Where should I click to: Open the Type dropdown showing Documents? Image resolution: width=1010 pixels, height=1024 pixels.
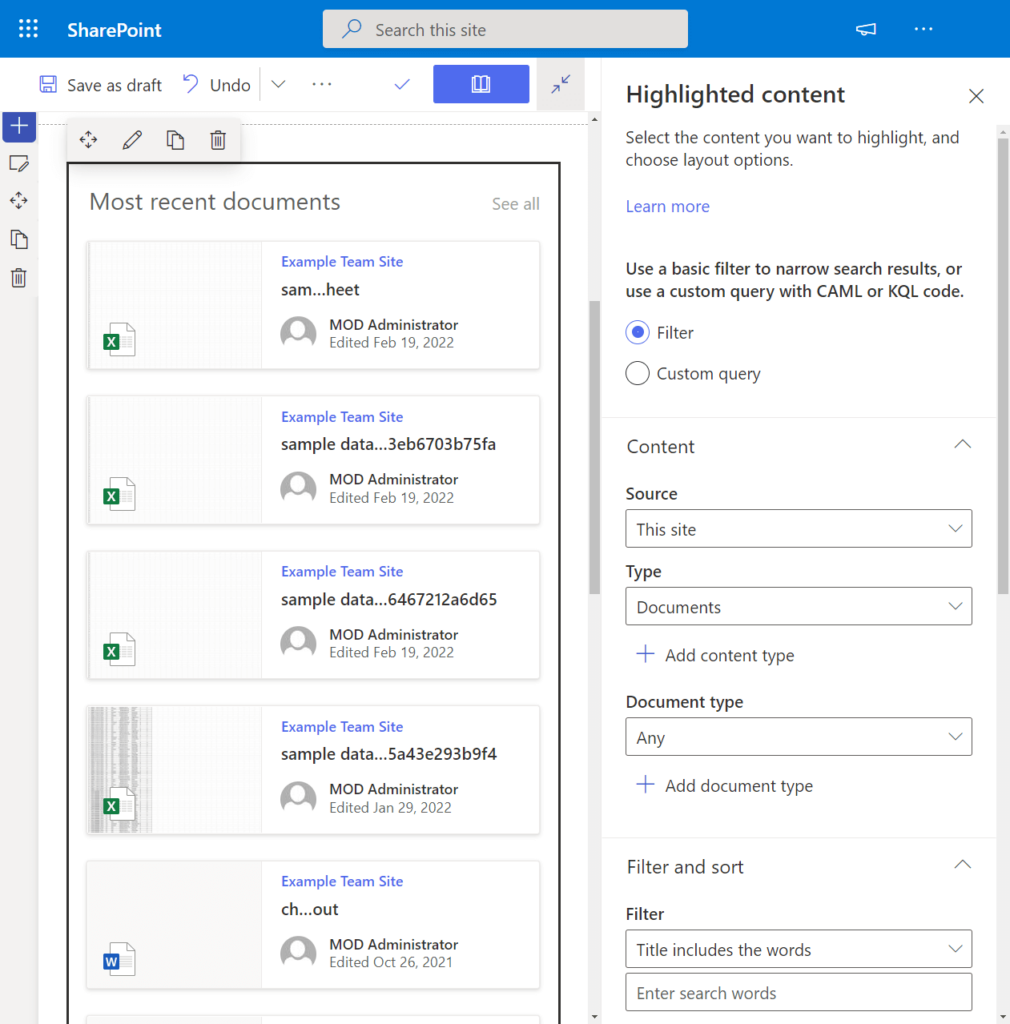click(x=798, y=606)
